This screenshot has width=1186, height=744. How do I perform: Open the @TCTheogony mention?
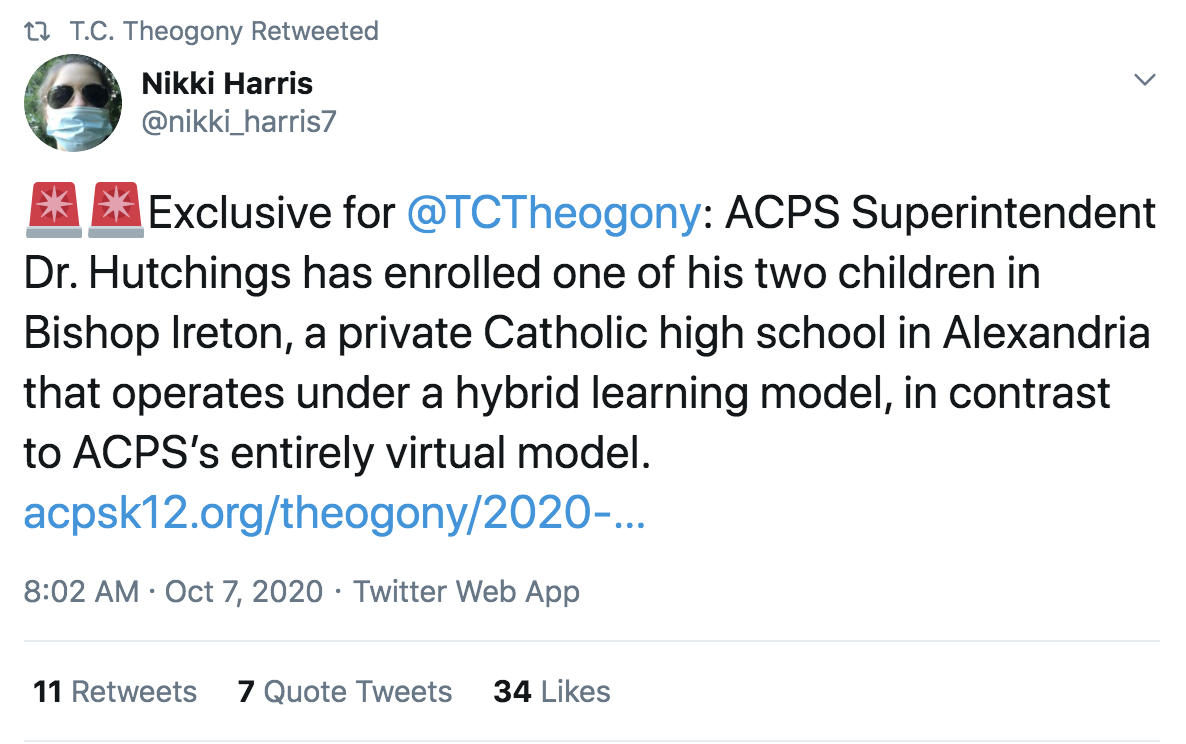pos(553,214)
